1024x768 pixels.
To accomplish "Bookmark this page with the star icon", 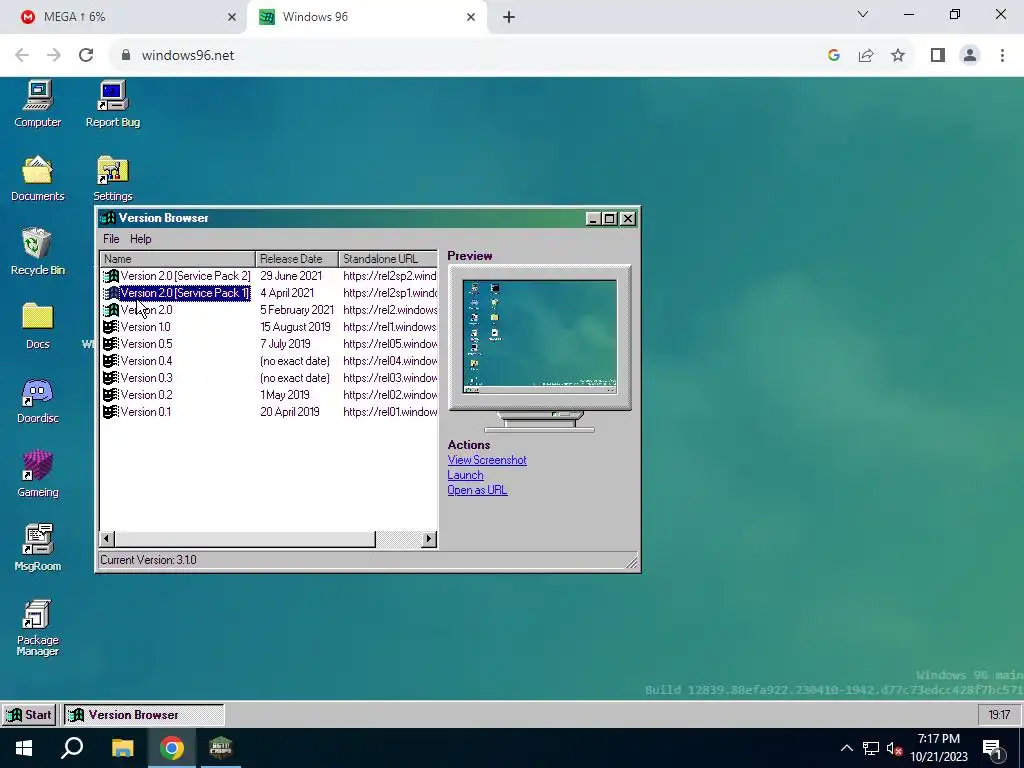I will (898, 55).
